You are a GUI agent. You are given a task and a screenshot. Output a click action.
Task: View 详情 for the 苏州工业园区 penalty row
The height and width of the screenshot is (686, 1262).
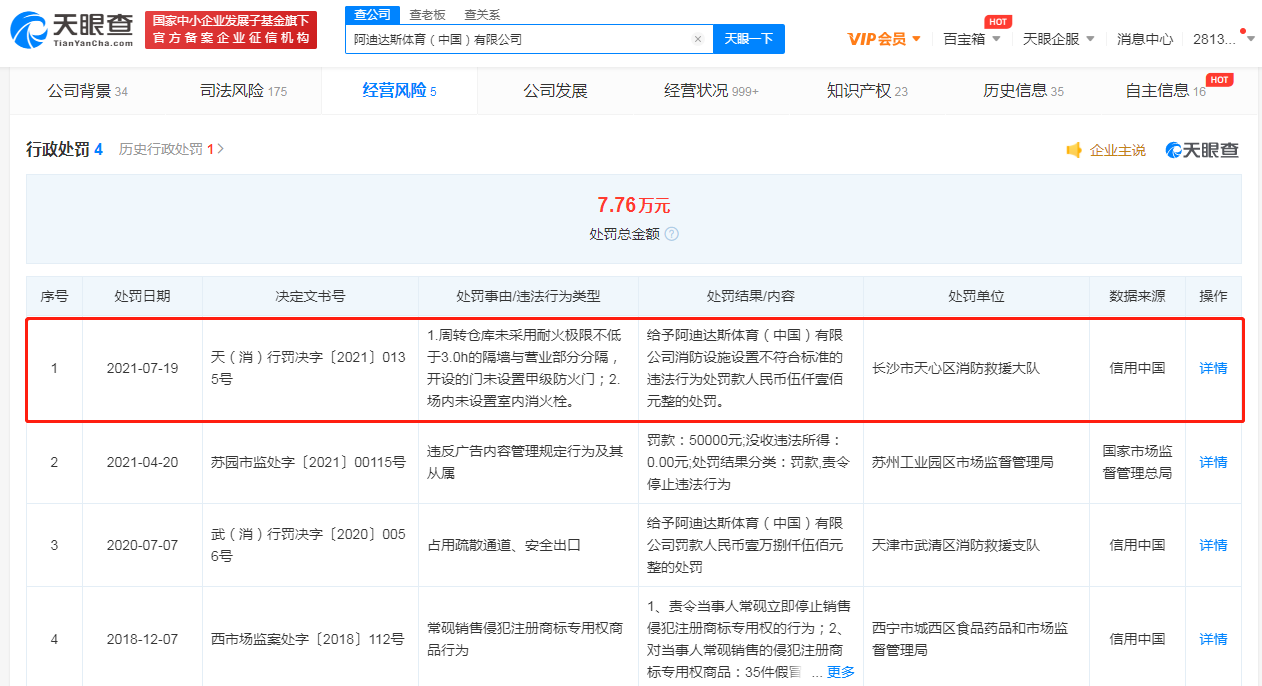point(1213,462)
